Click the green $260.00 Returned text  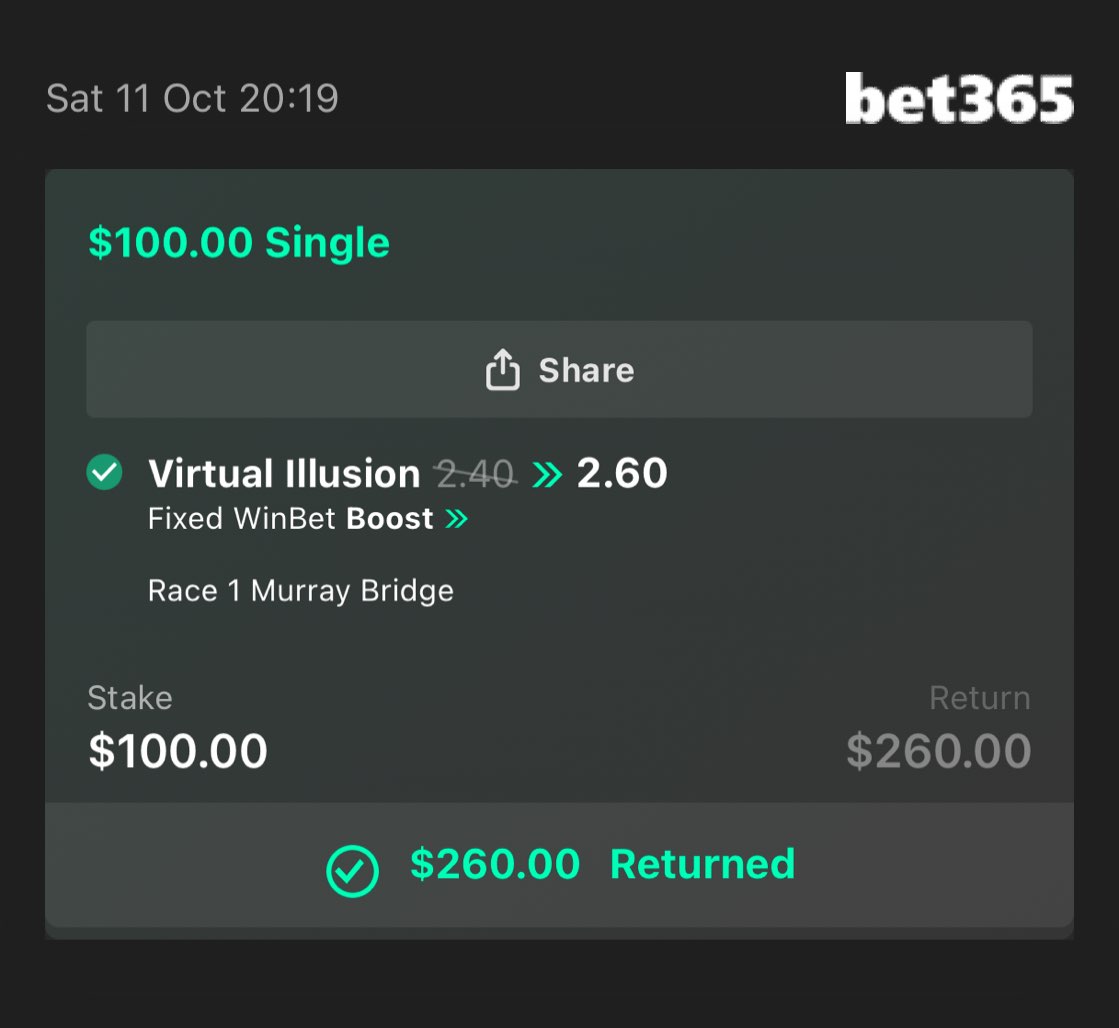point(602,865)
